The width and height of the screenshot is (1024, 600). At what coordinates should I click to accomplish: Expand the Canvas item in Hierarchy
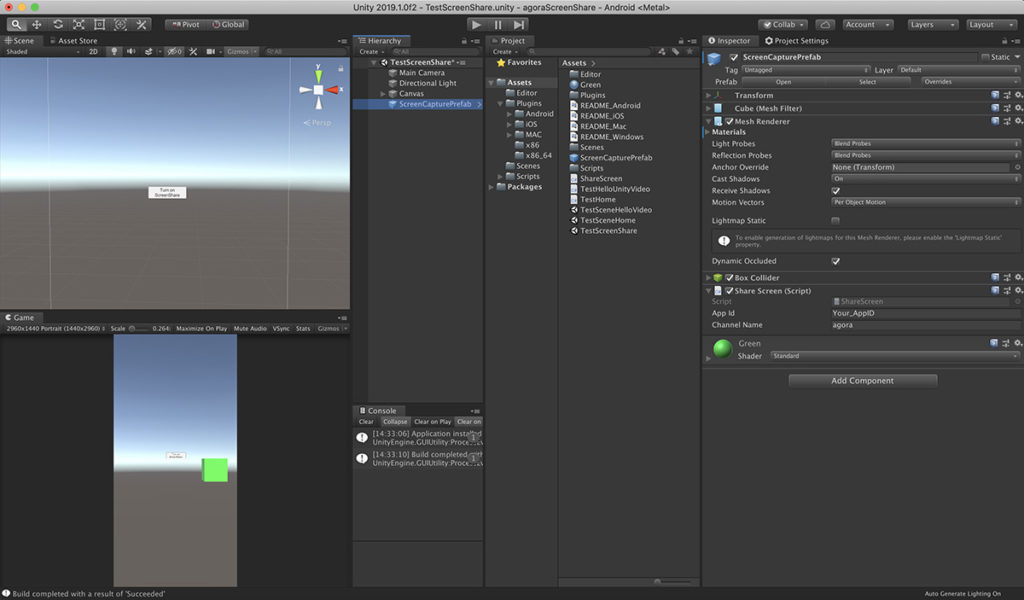tap(383, 94)
